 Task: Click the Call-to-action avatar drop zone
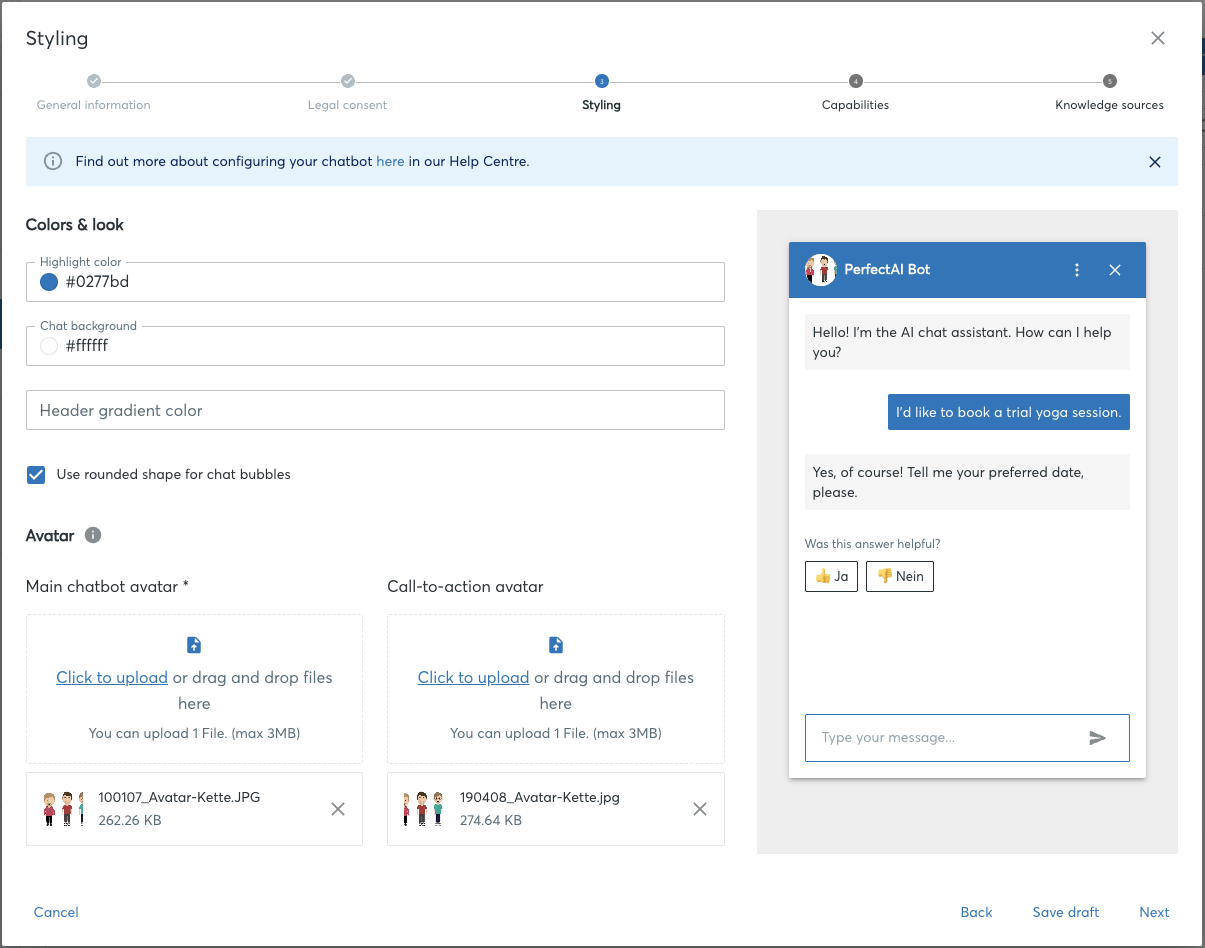556,689
